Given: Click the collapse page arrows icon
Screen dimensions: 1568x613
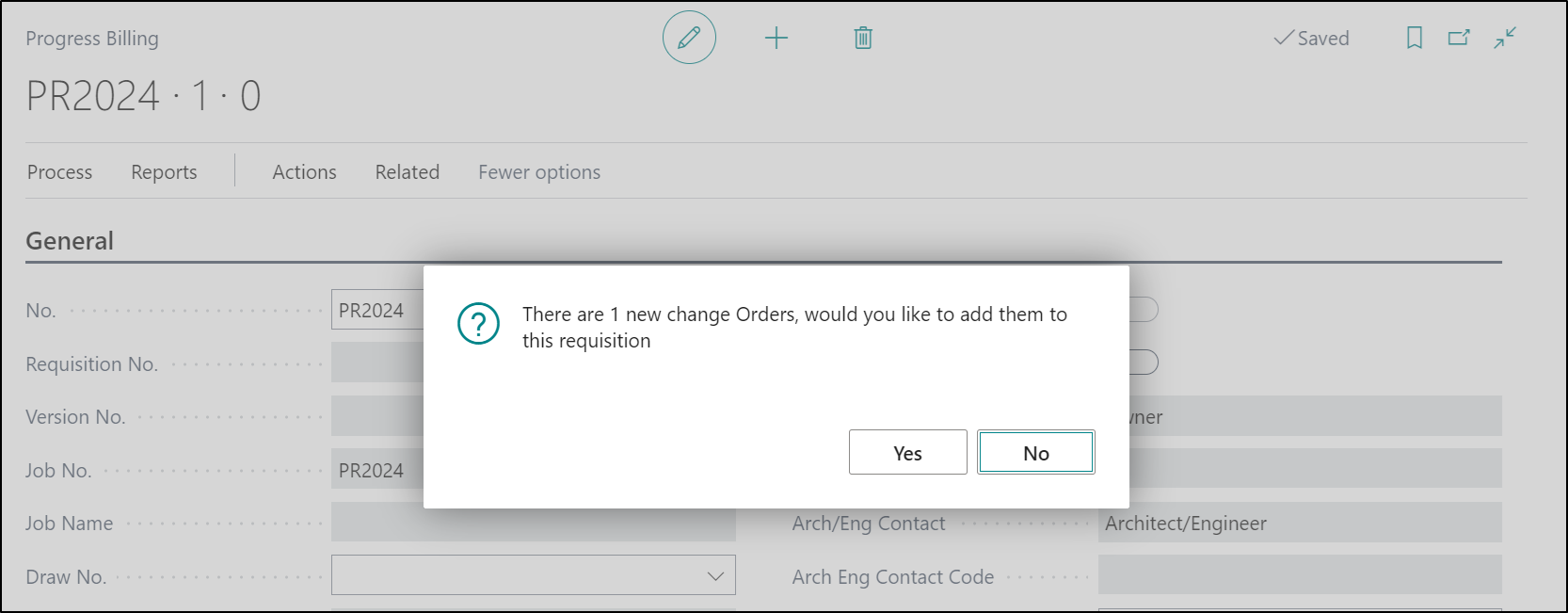Looking at the screenshot, I should click(1505, 38).
